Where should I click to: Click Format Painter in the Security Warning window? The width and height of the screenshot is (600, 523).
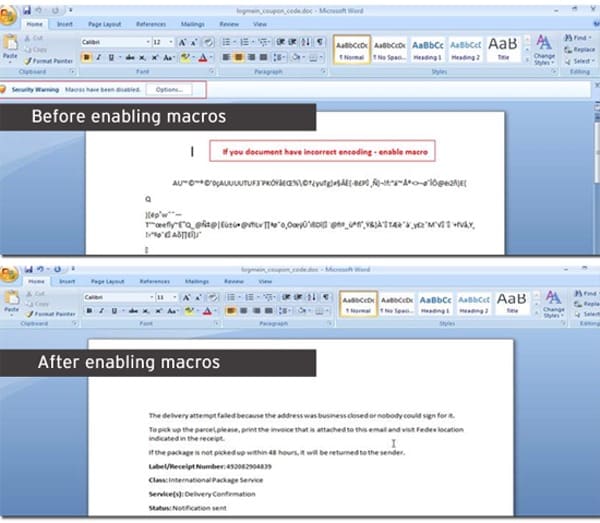pos(49,61)
